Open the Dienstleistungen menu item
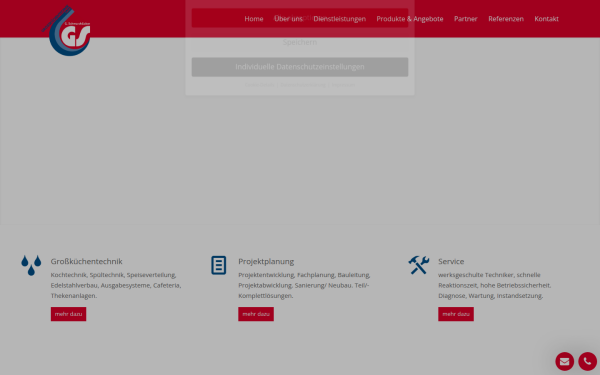The image size is (600, 375). (339, 19)
